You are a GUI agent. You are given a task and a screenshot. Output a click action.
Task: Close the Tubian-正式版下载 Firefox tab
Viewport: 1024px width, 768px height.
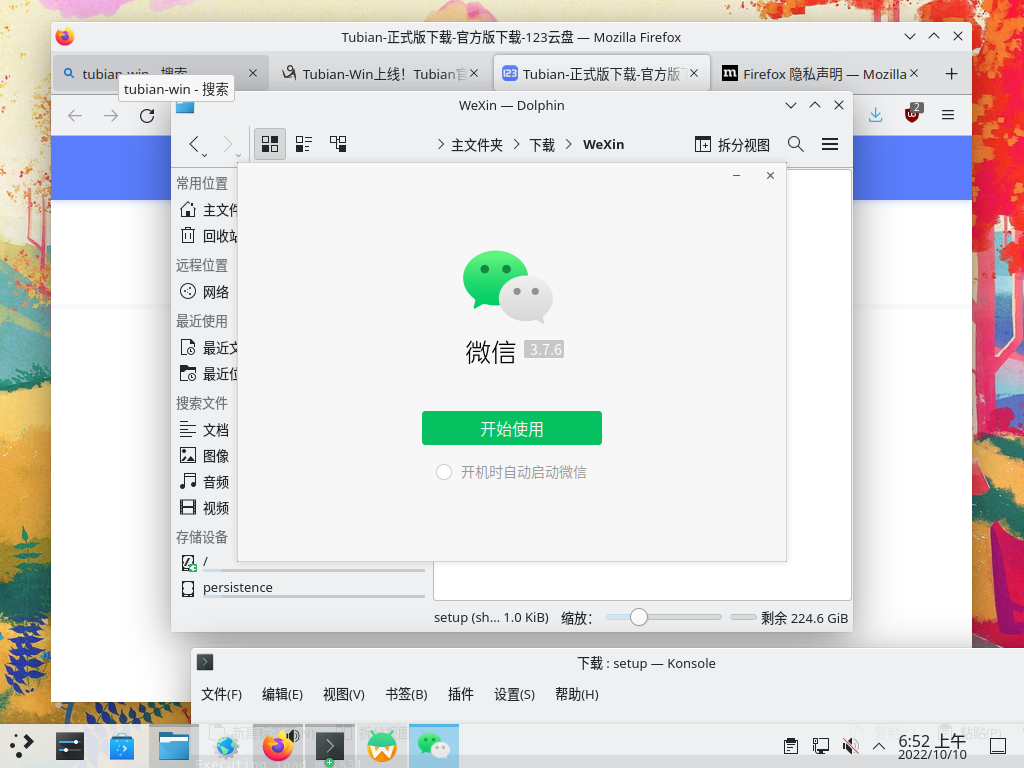694,73
